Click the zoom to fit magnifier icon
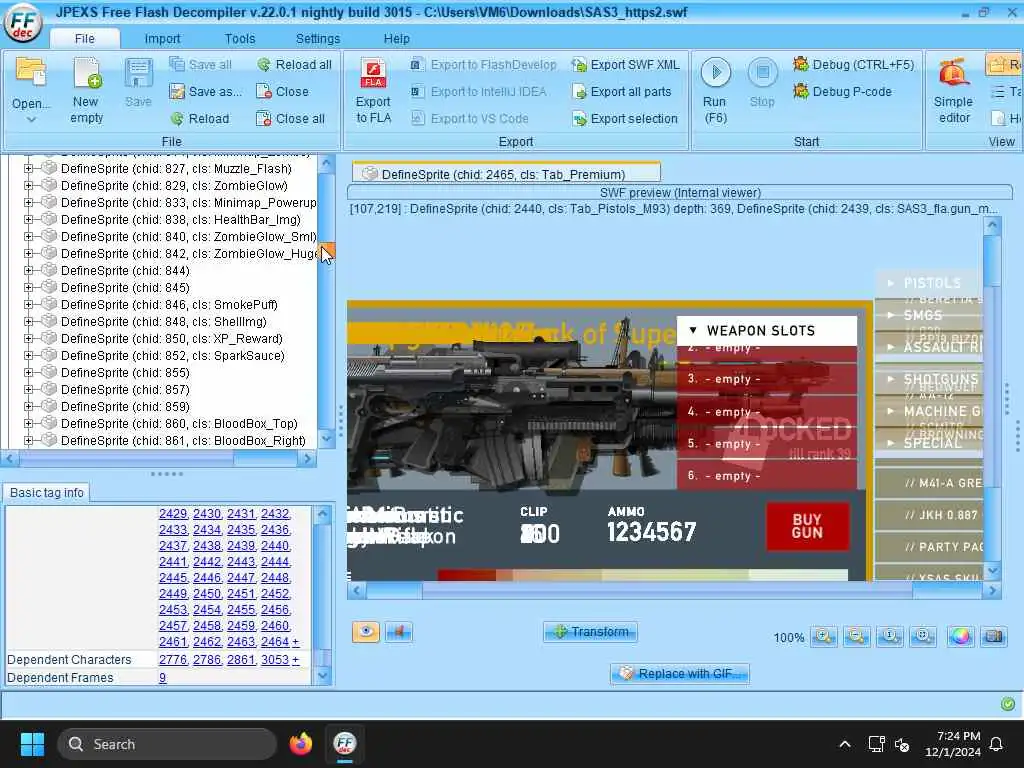This screenshot has height=768, width=1024. coord(923,636)
